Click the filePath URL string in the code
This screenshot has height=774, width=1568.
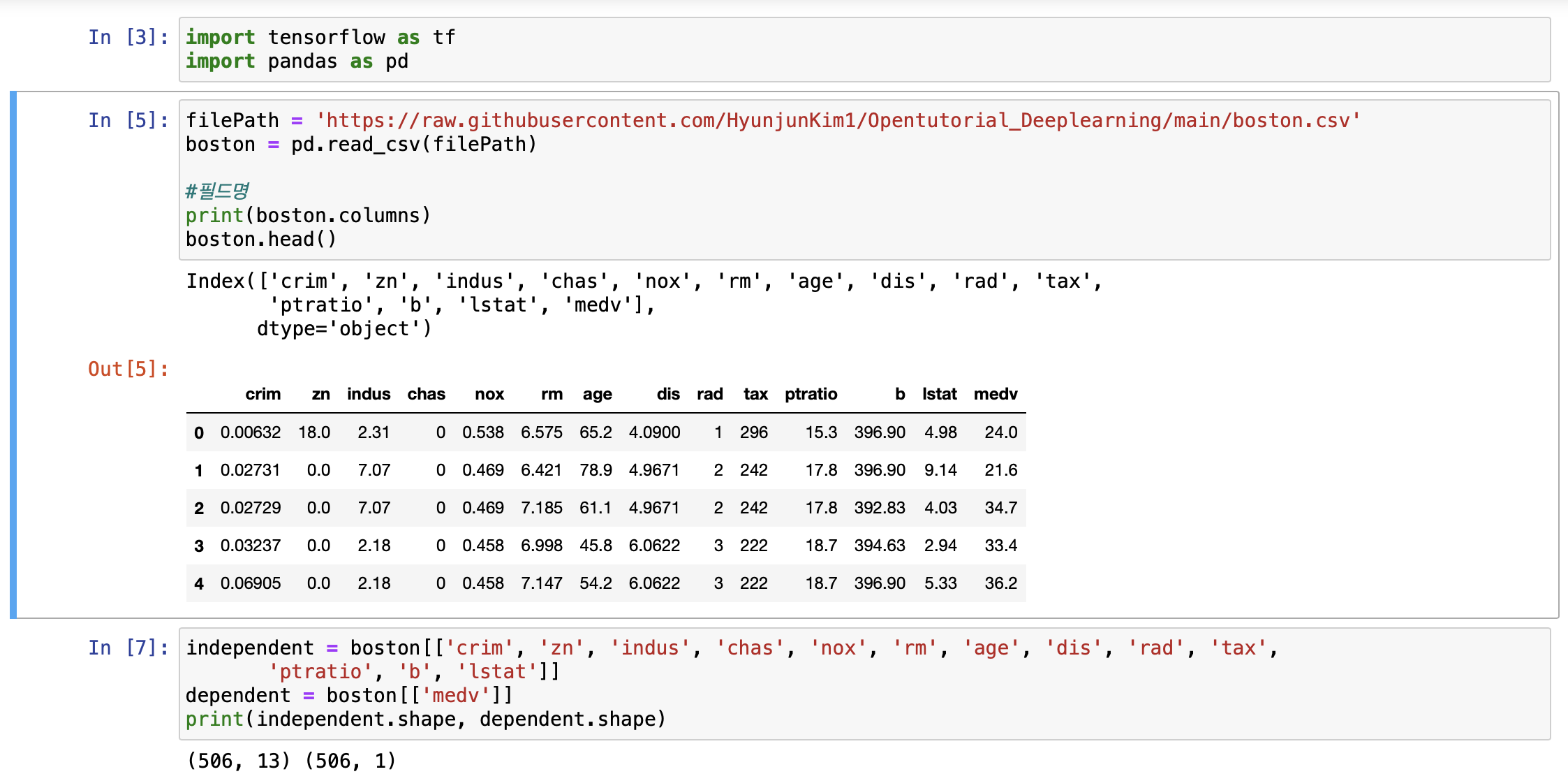click(836, 120)
